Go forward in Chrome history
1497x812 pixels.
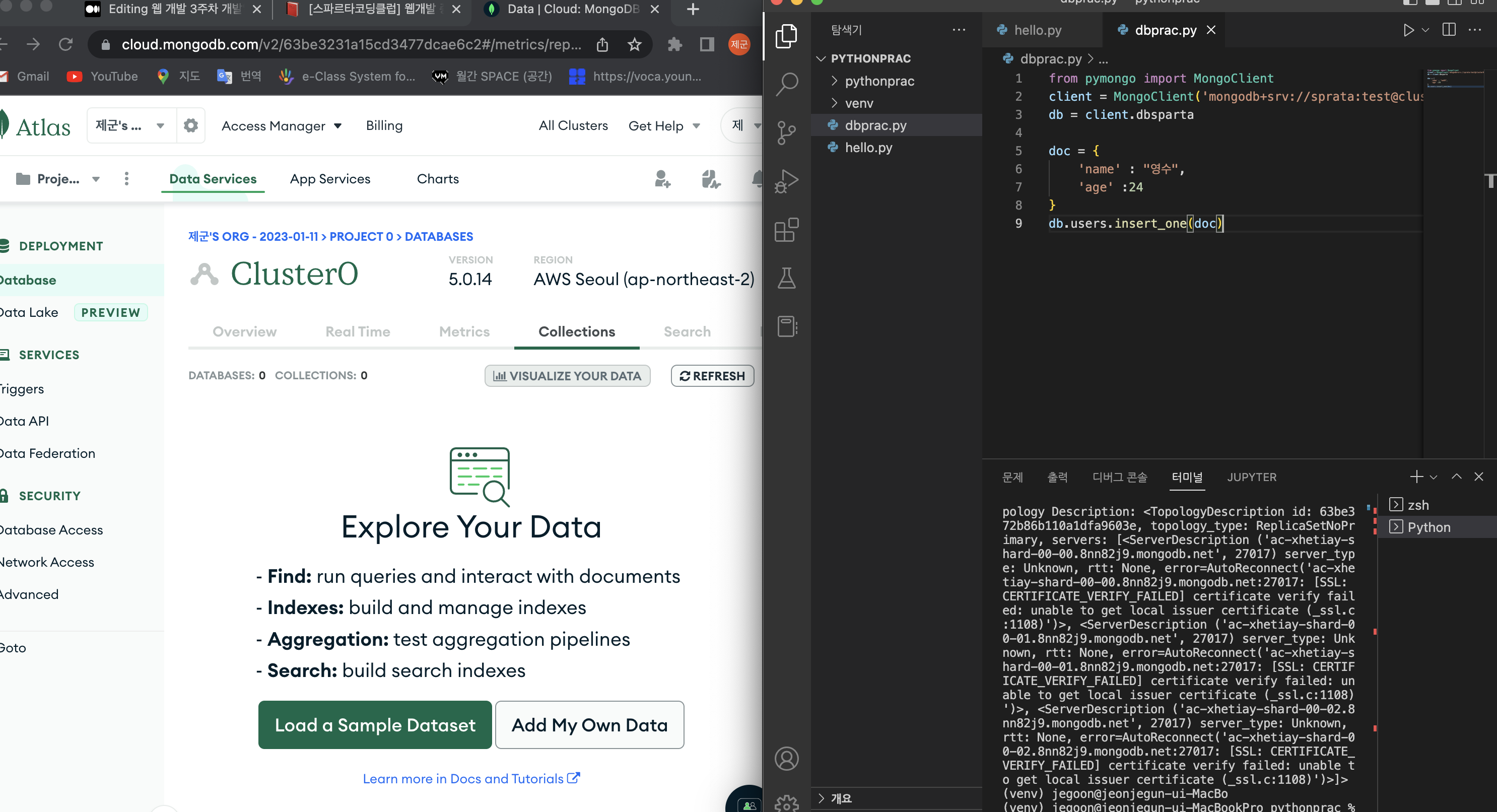[33, 44]
